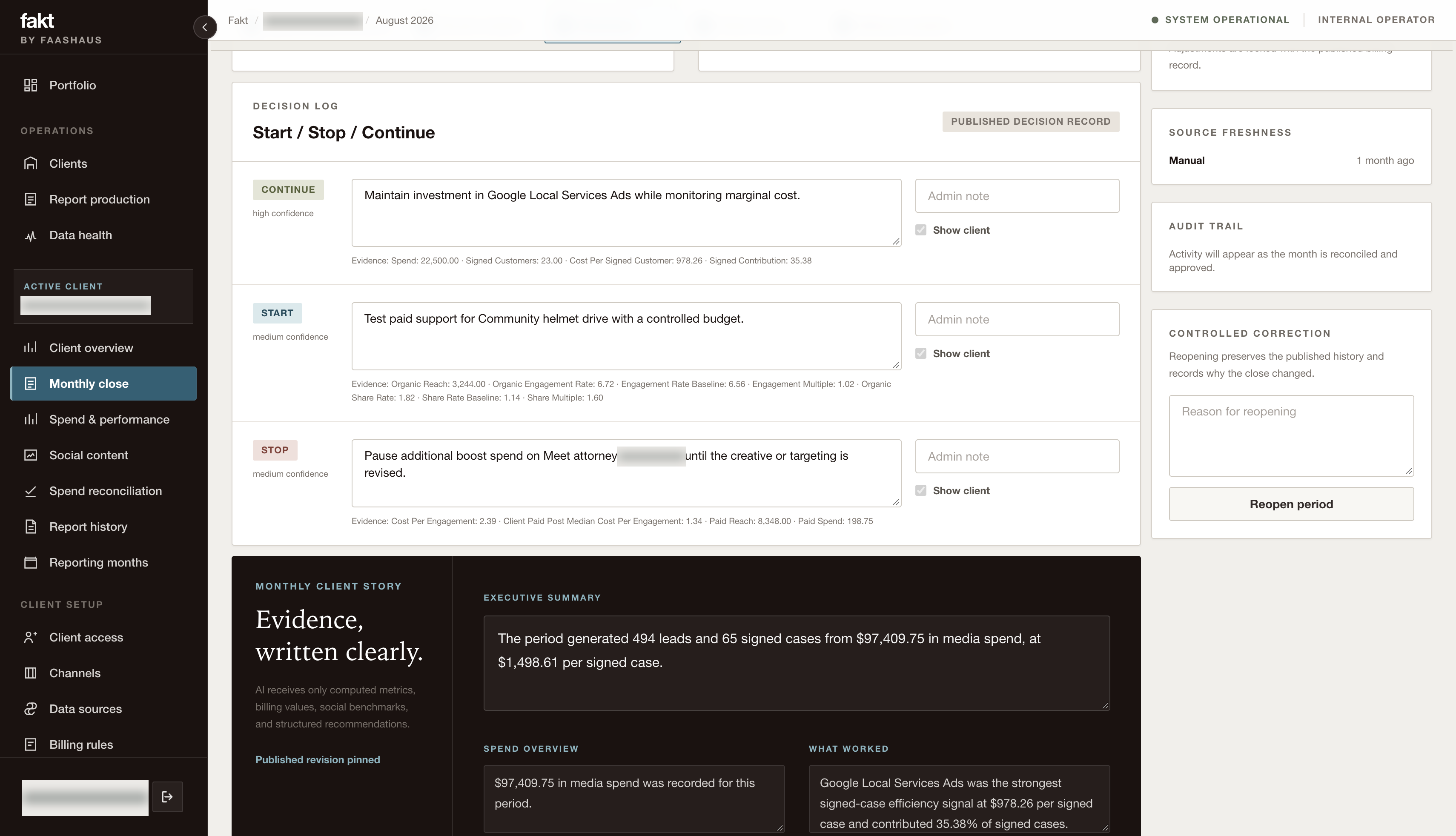Click the Fakt breadcrumb link

point(238,21)
